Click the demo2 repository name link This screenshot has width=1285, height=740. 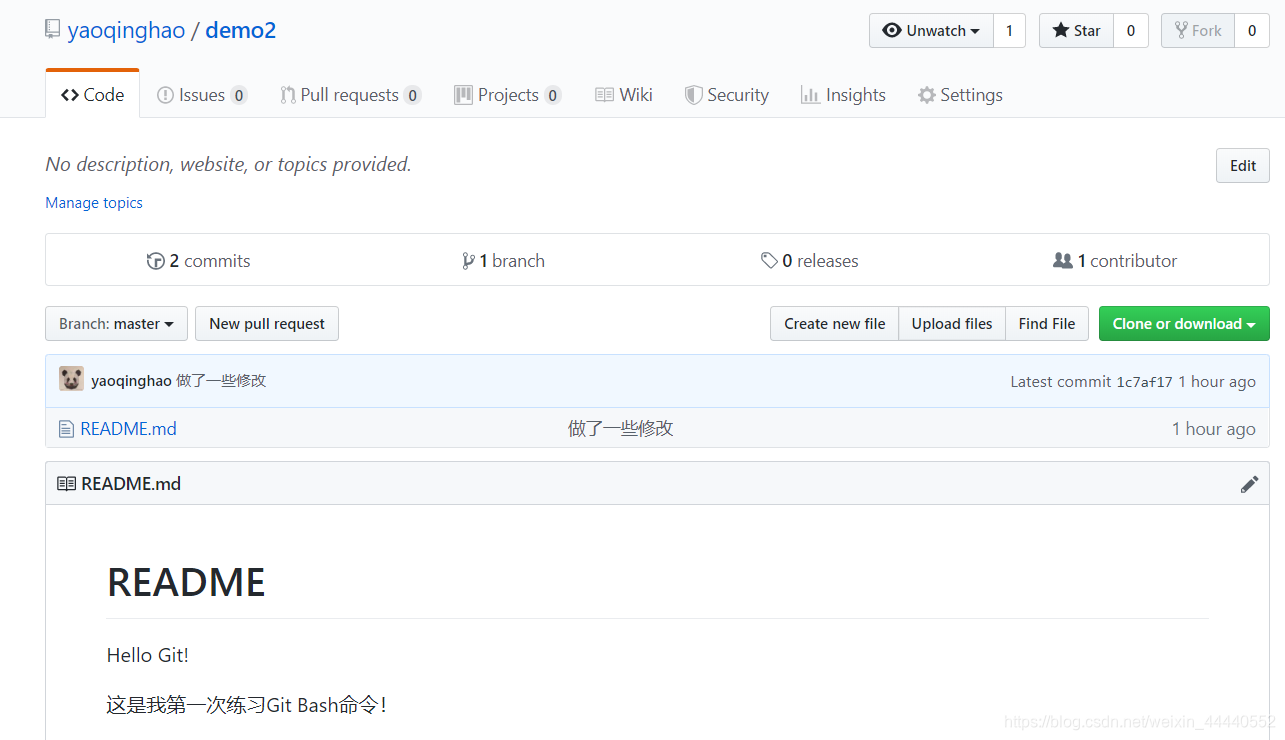point(240,30)
